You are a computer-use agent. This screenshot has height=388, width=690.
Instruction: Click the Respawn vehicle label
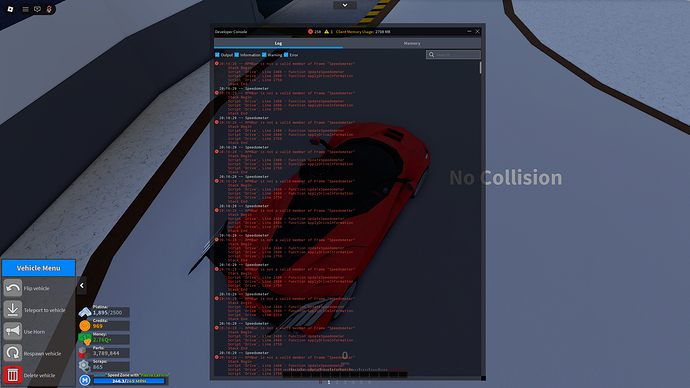[42, 354]
